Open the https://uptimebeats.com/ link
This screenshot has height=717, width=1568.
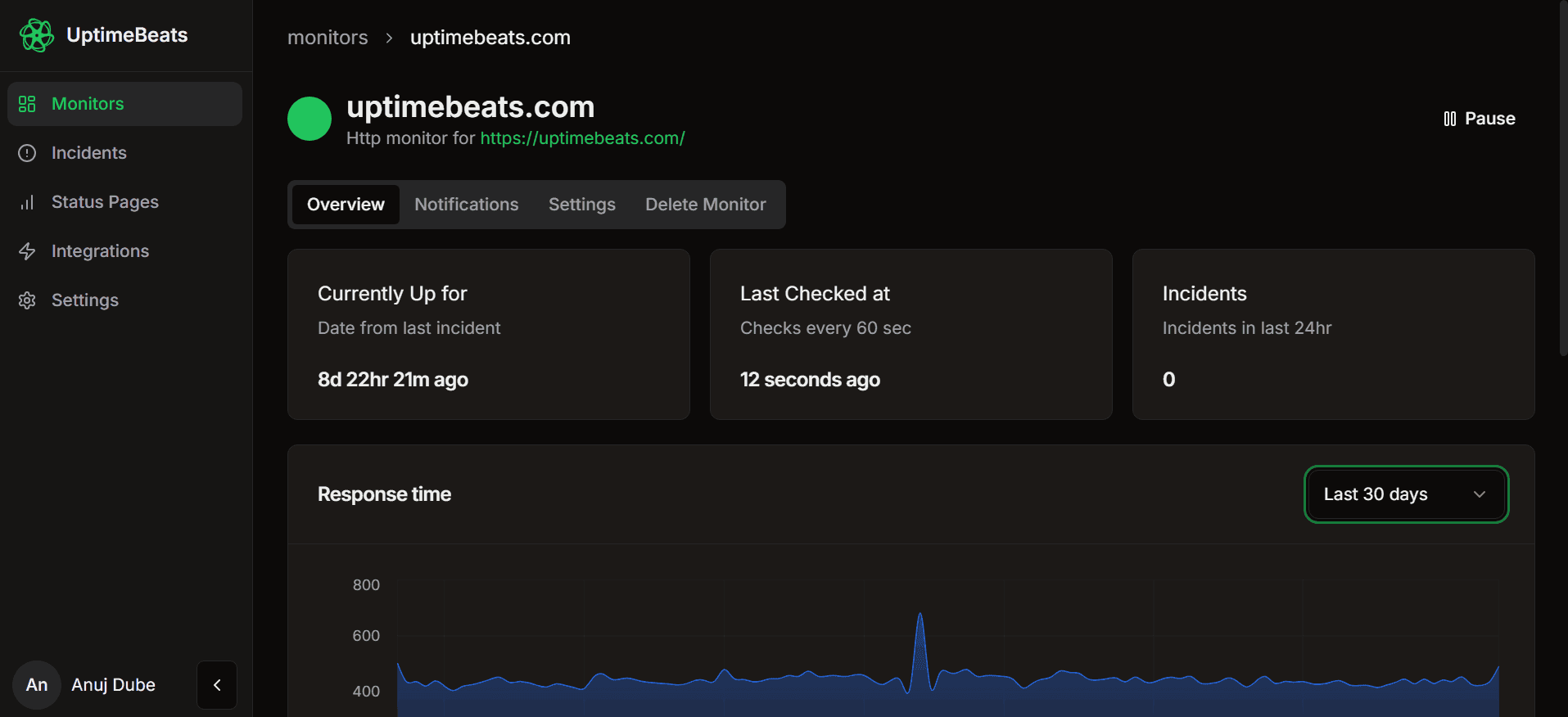pos(582,138)
